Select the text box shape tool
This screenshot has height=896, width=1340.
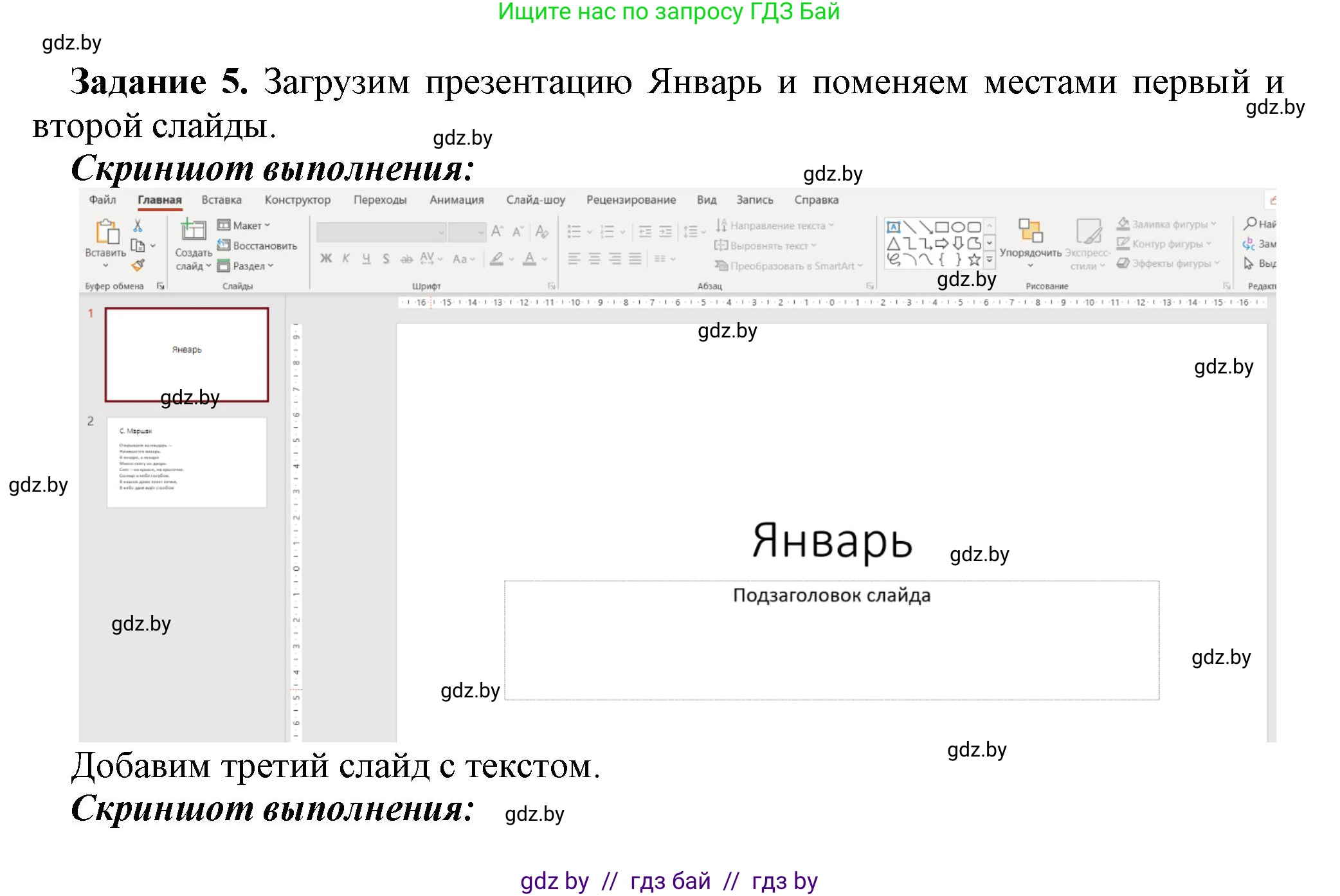click(x=894, y=226)
